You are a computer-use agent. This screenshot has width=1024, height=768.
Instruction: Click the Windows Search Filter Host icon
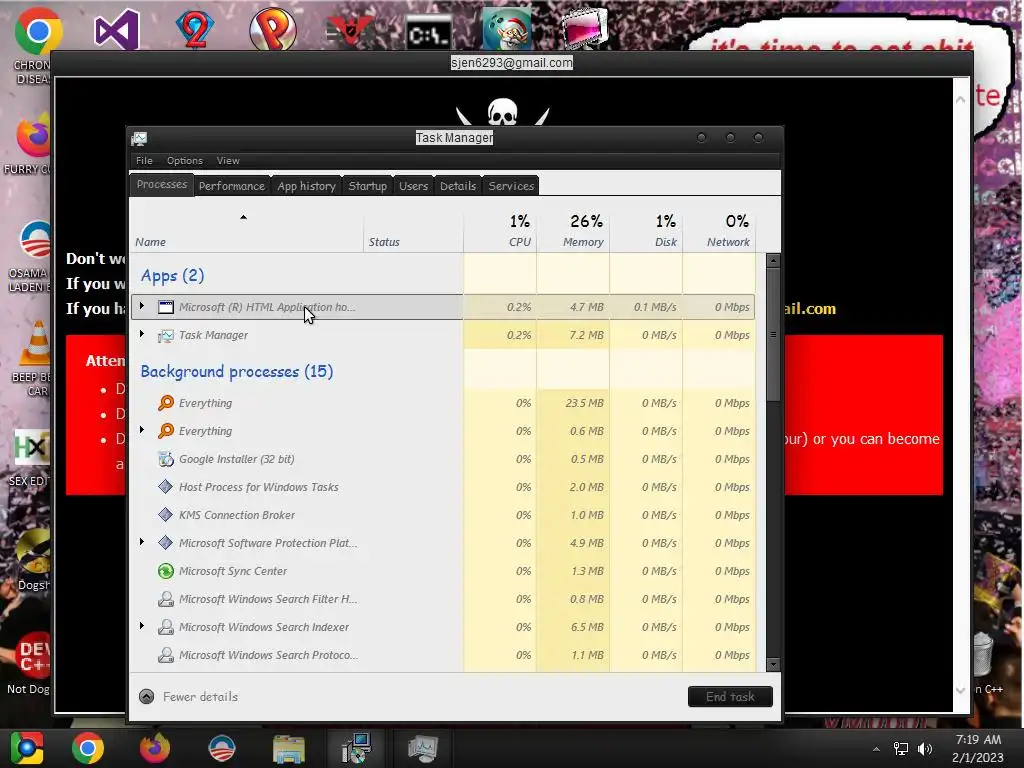[166, 600]
